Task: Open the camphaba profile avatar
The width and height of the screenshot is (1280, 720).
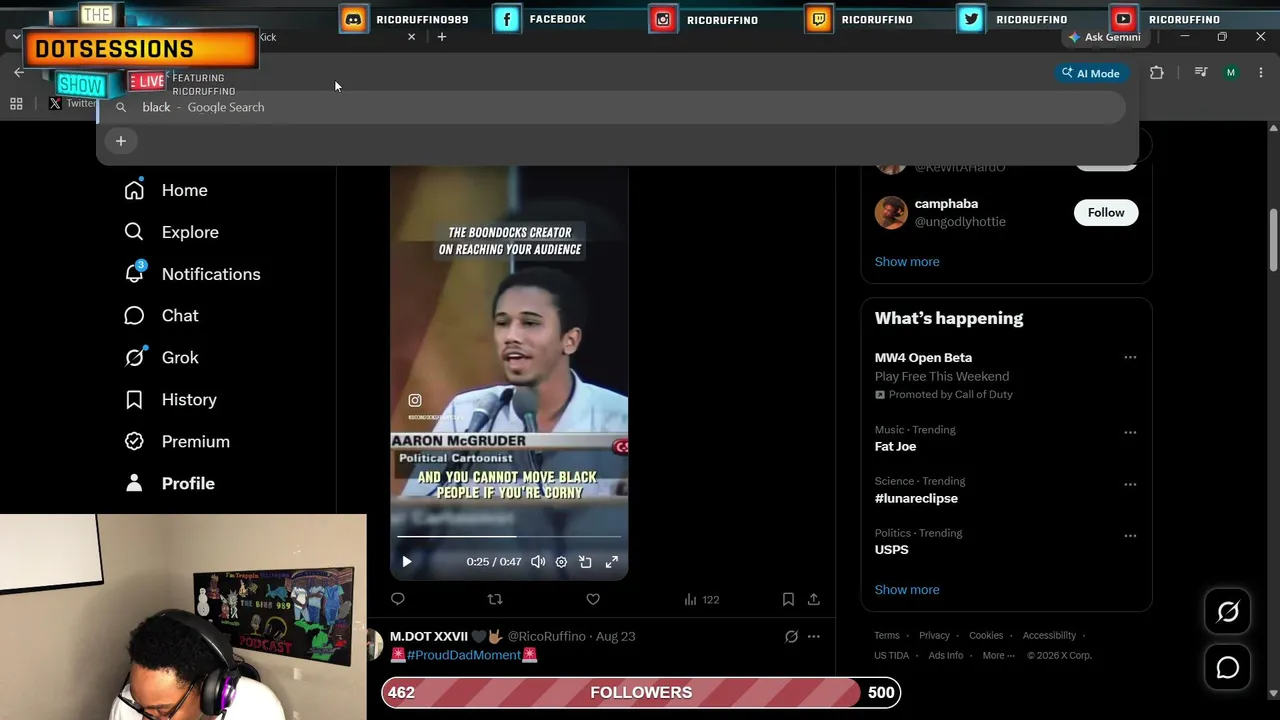Action: (x=891, y=212)
